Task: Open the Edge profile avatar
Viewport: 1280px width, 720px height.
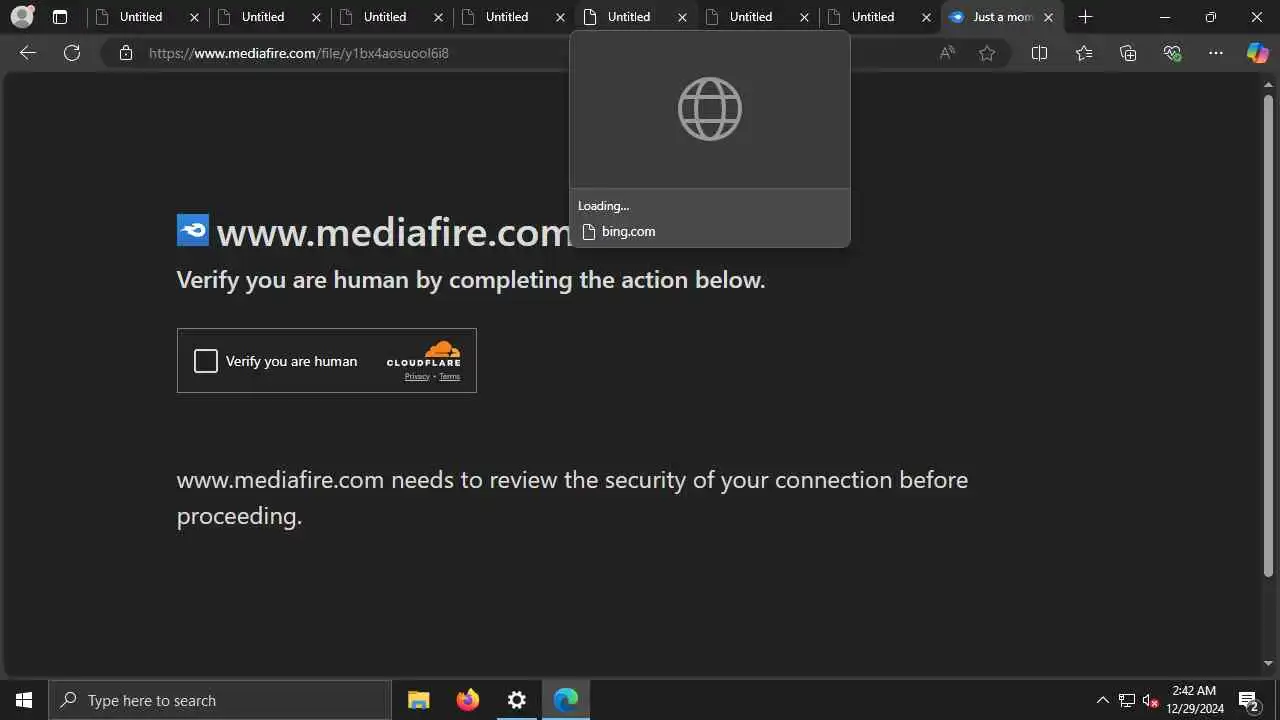Action: click(x=22, y=17)
